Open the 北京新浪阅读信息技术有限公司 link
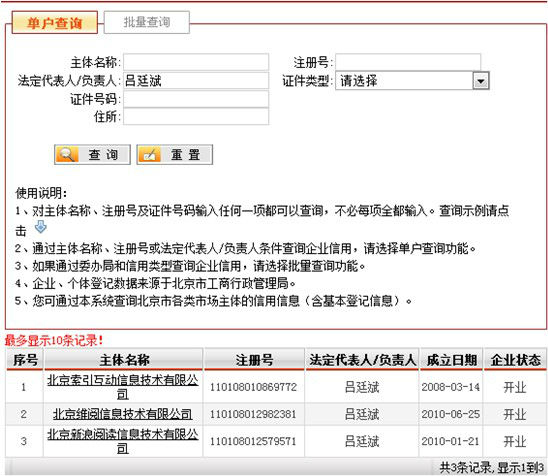 (123, 441)
